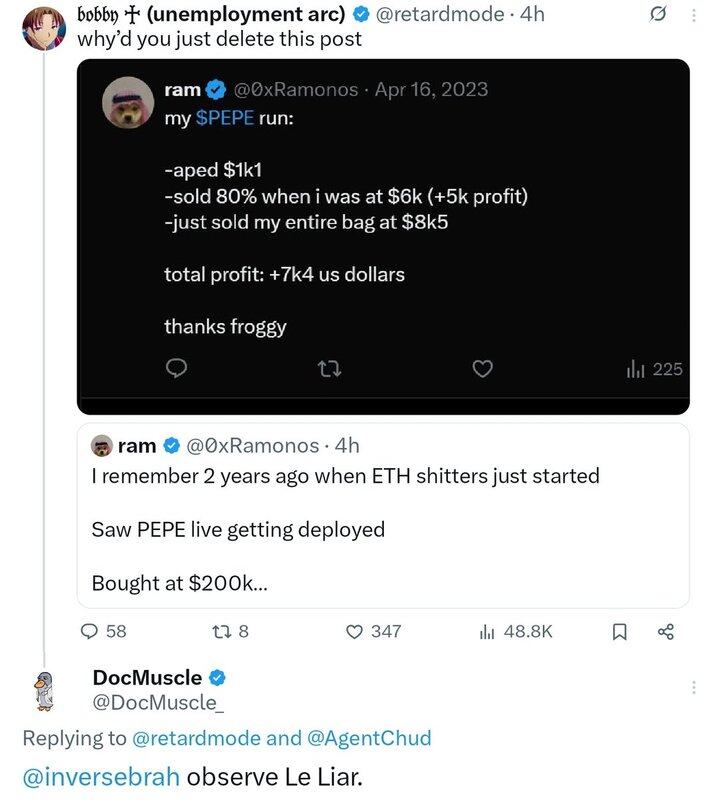Open DocMuscle's profile avatar

[x=42, y=691]
